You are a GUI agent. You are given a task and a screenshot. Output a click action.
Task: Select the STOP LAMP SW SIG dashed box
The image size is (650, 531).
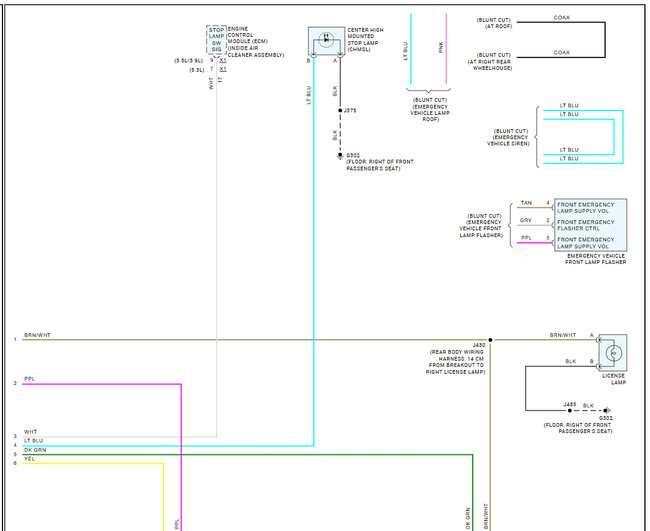pos(216,40)
